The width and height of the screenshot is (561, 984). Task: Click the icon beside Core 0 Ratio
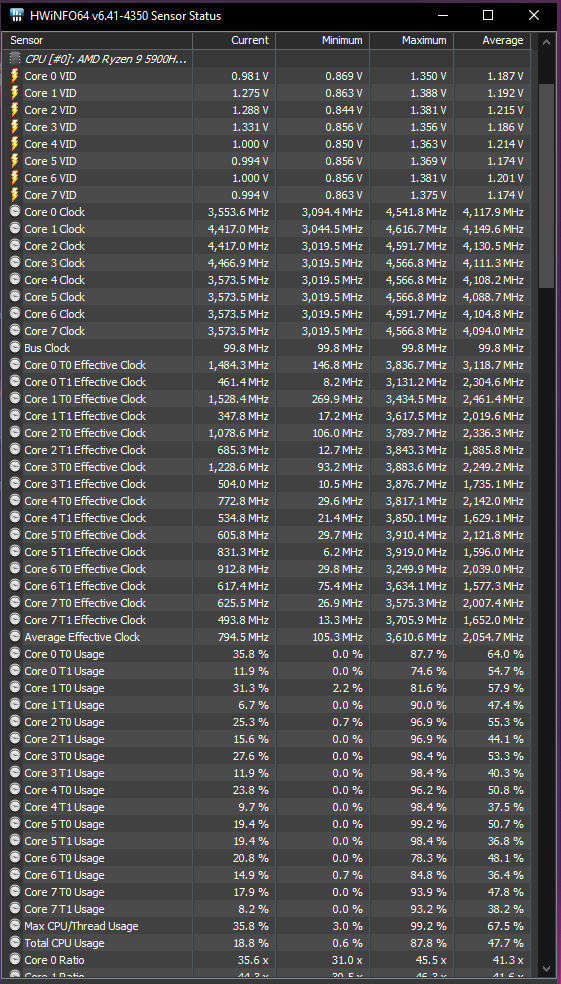15,960
